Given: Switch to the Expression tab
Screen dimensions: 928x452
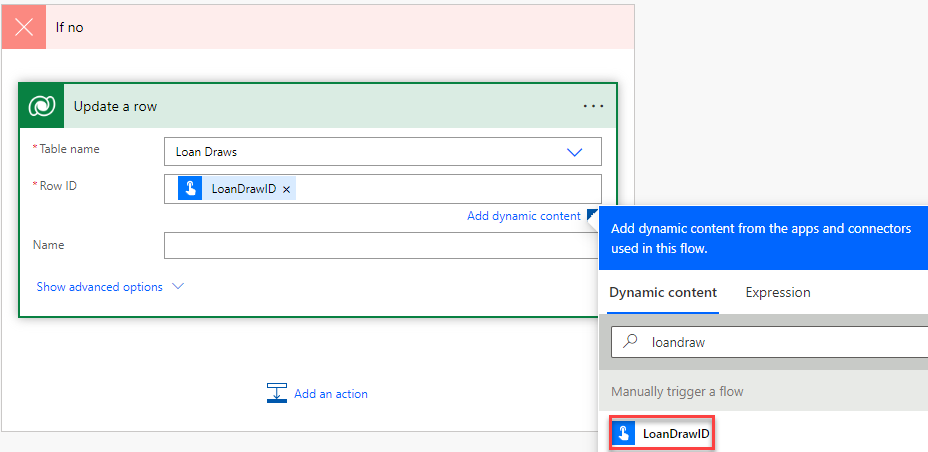Looking at the screenshot, I should [777, 292].
